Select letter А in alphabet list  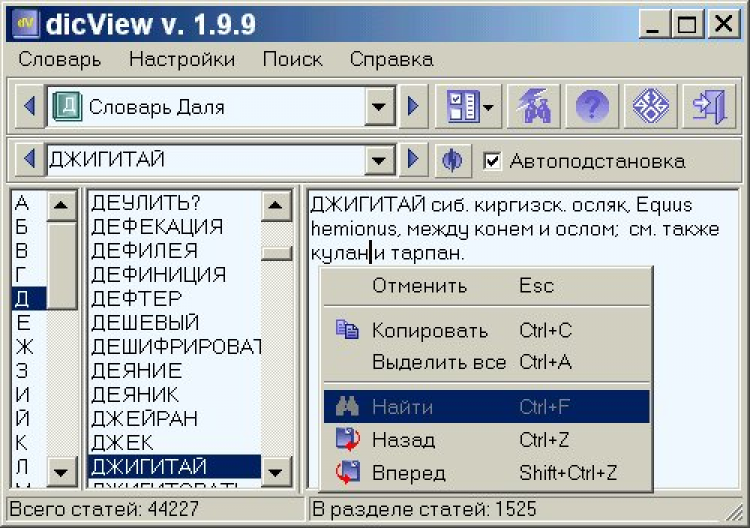[x=29, y=203]
